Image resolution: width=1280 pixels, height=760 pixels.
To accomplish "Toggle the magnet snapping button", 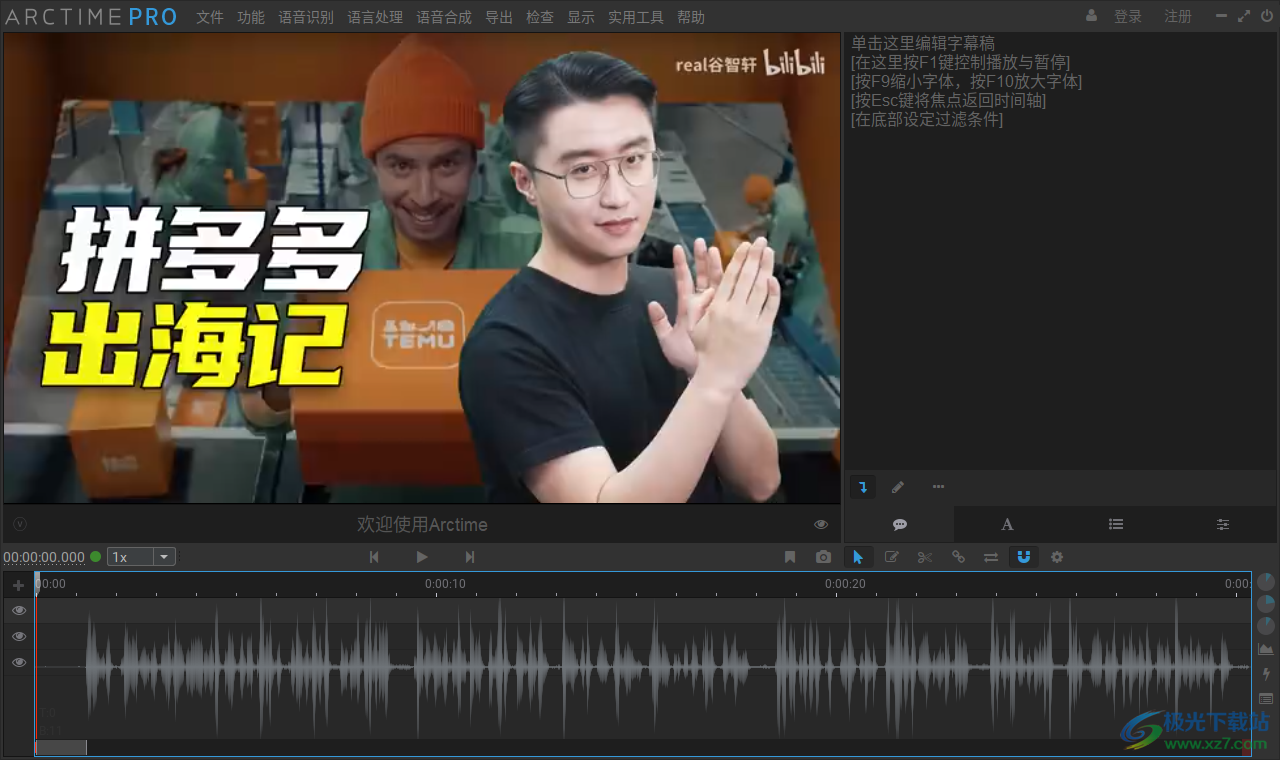I will point(1023,557).
